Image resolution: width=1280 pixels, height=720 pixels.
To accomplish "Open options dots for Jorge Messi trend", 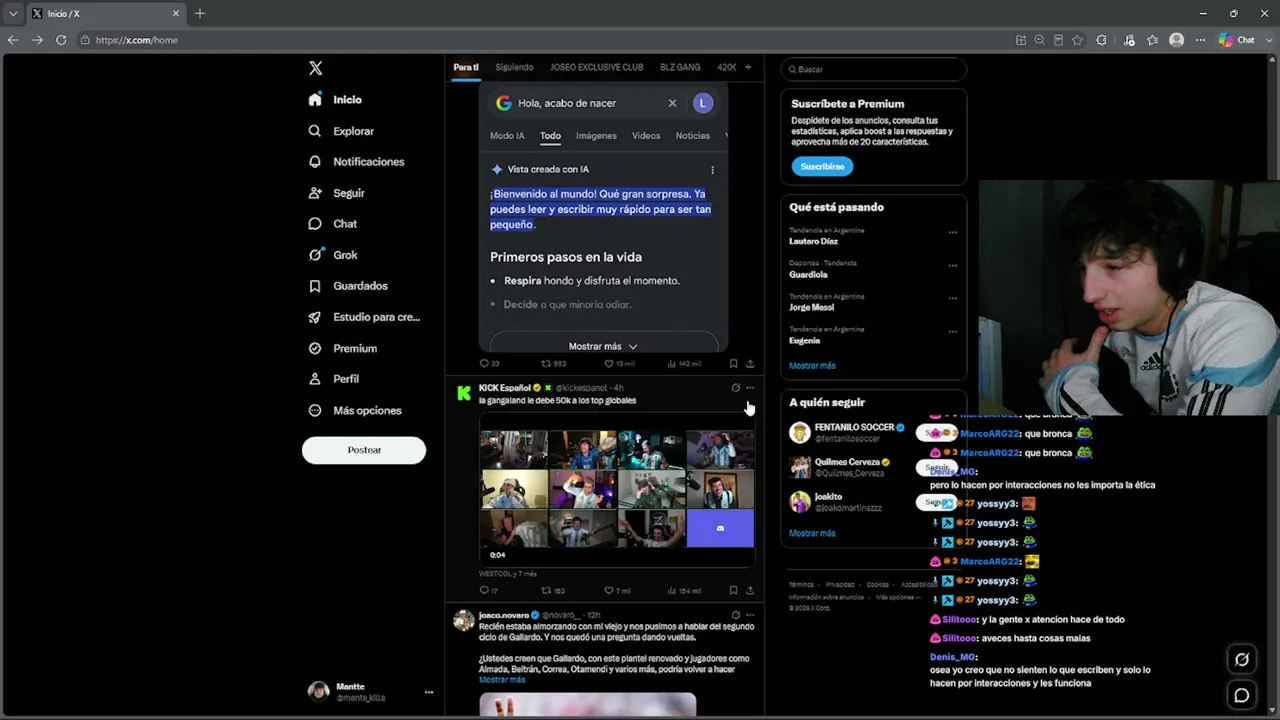I will click(952, 299).
